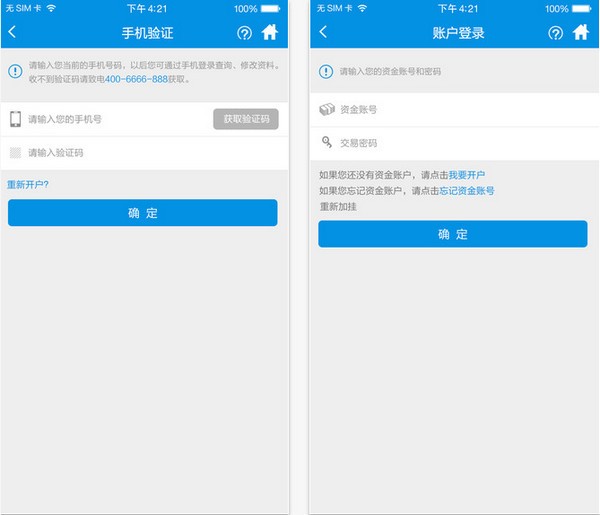This screenshot has width=600, height=515.
Task: Click the 手机验证 title text
Action: coord(148,33)
